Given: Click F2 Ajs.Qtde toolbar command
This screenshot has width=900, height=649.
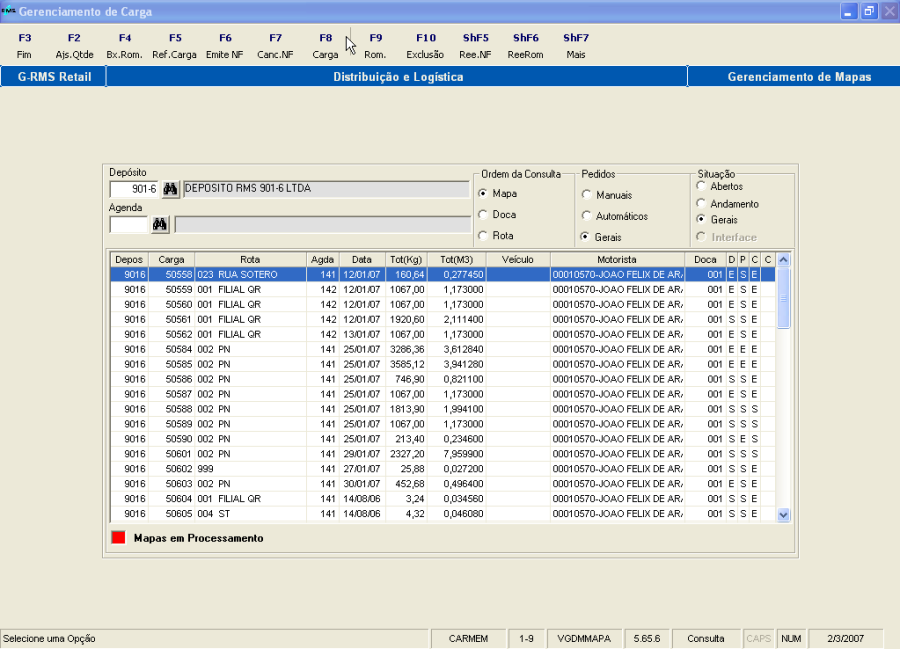Looking at the screenshot, I should click(74, 46).
